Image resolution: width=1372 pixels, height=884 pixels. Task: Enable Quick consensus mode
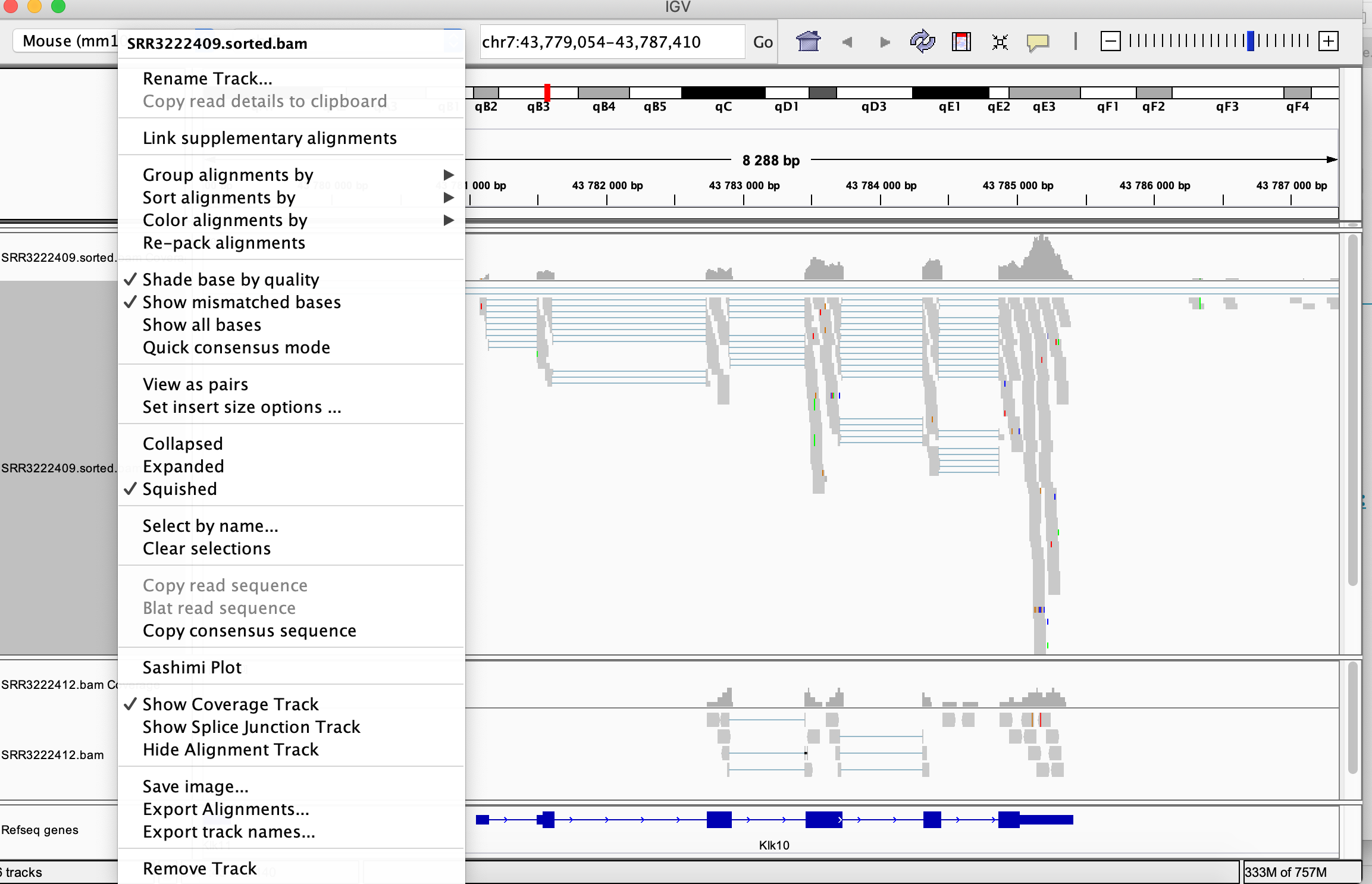click(x=236, y=347)
